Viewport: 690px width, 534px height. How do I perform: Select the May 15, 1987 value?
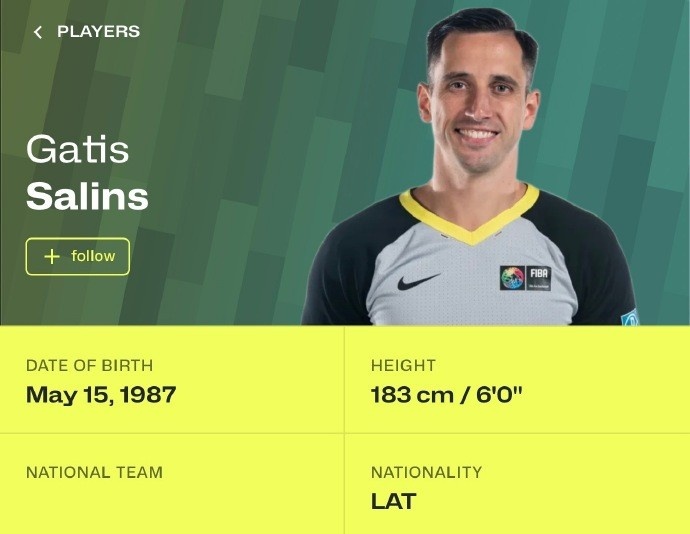pyautogui.click(x=101, y=394)
